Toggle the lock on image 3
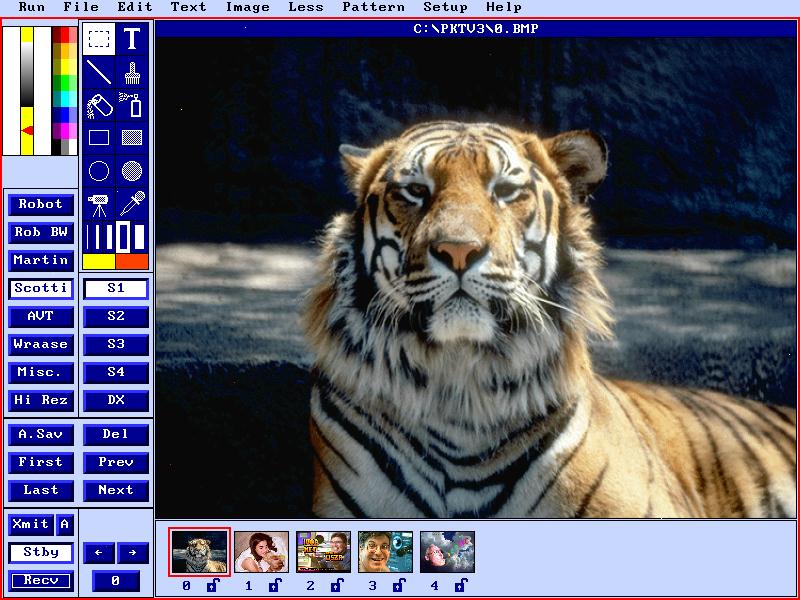Viewport: 800px width, 600px height. tap(399, 585)
